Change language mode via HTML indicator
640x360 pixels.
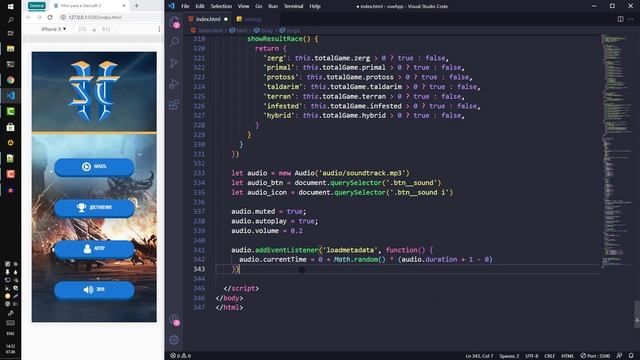pos(567,356)
